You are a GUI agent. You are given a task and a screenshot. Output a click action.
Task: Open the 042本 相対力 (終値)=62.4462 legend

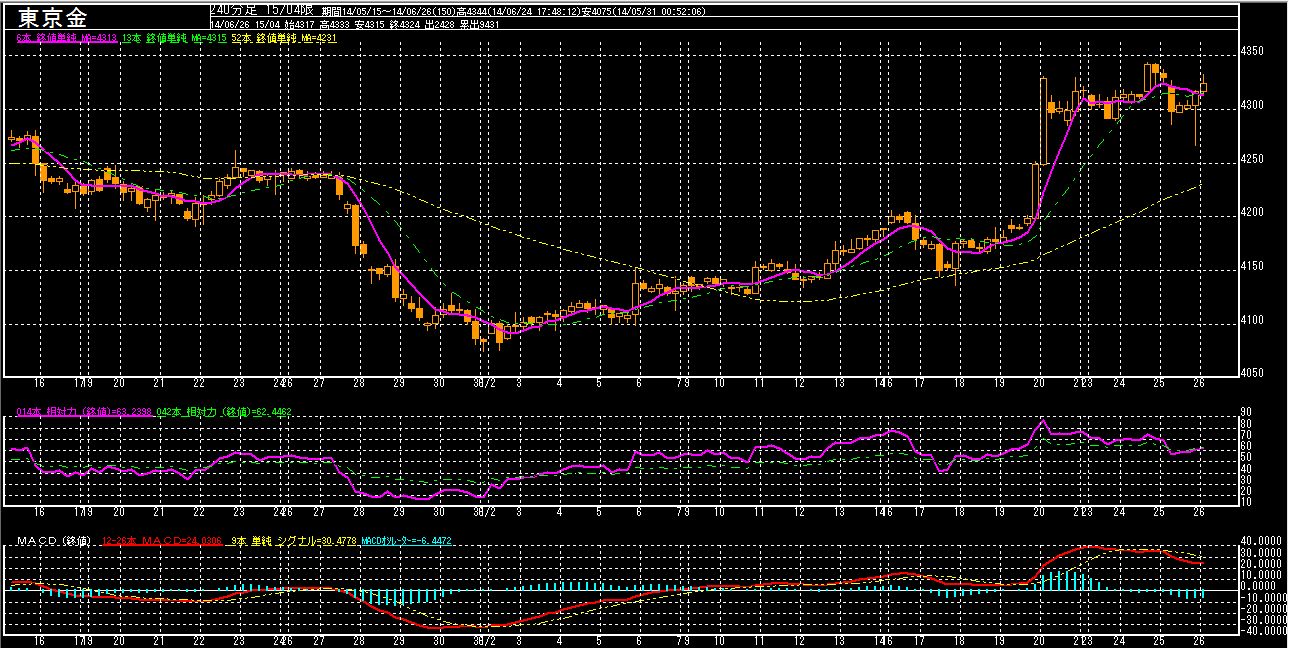(224, 412)
